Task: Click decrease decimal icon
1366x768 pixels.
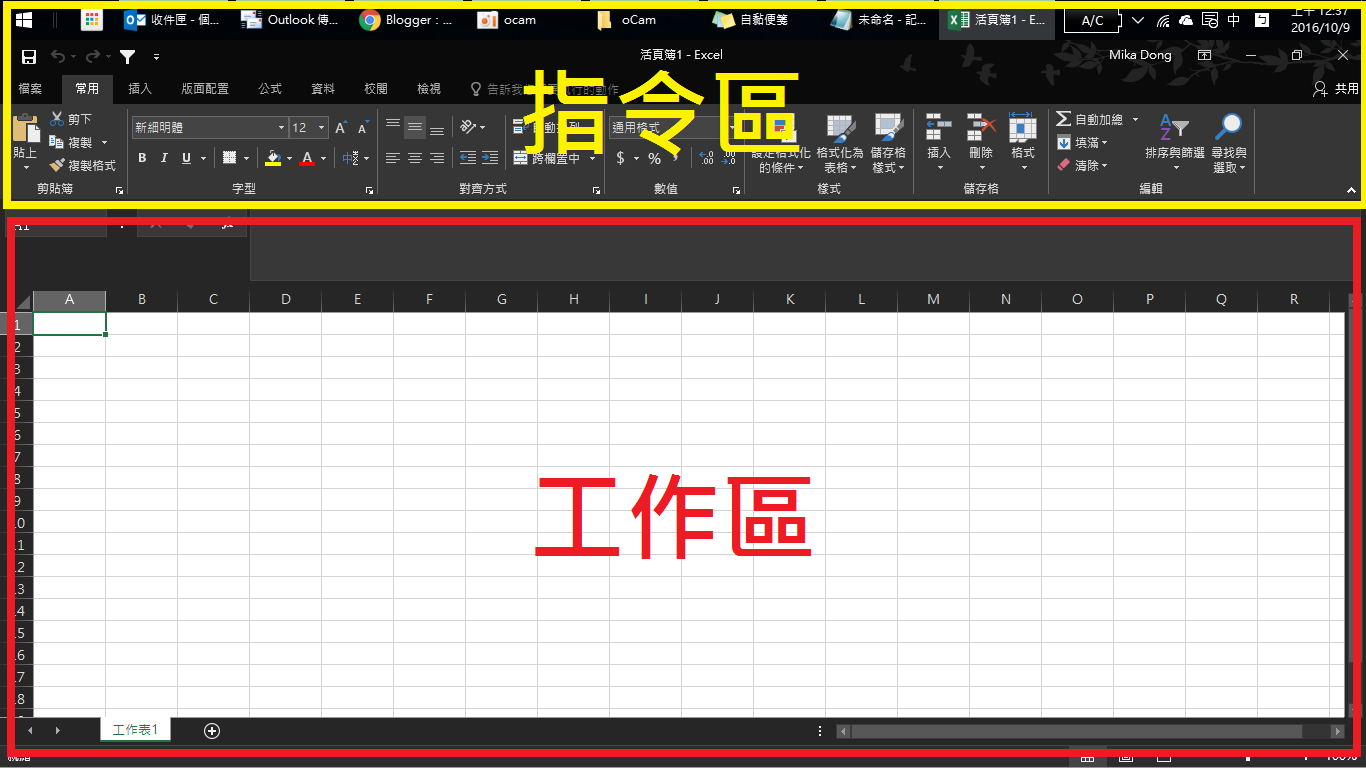Action: [x=730, y=158]
